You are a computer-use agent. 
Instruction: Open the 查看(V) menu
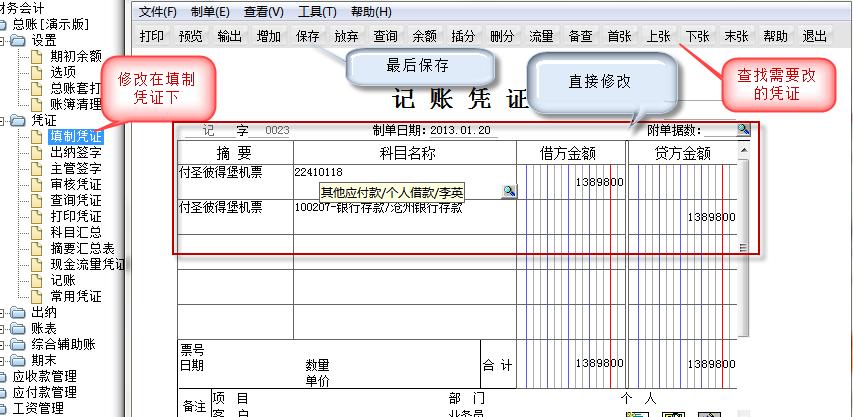[263, 12]
